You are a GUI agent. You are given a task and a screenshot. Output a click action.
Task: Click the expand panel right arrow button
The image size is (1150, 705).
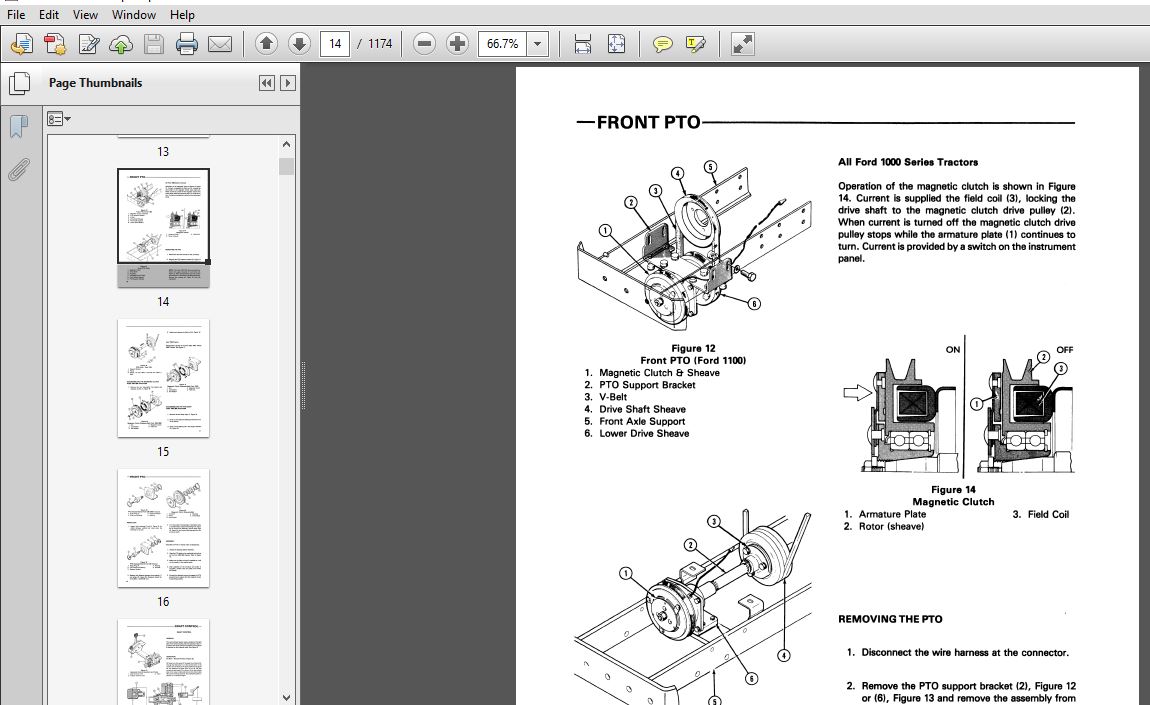point(288,83)
